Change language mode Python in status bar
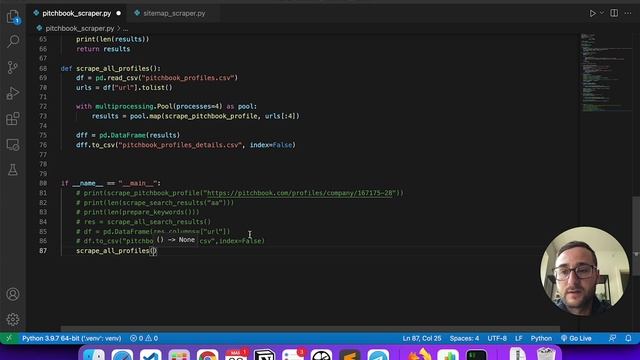 tap(541, 338)
